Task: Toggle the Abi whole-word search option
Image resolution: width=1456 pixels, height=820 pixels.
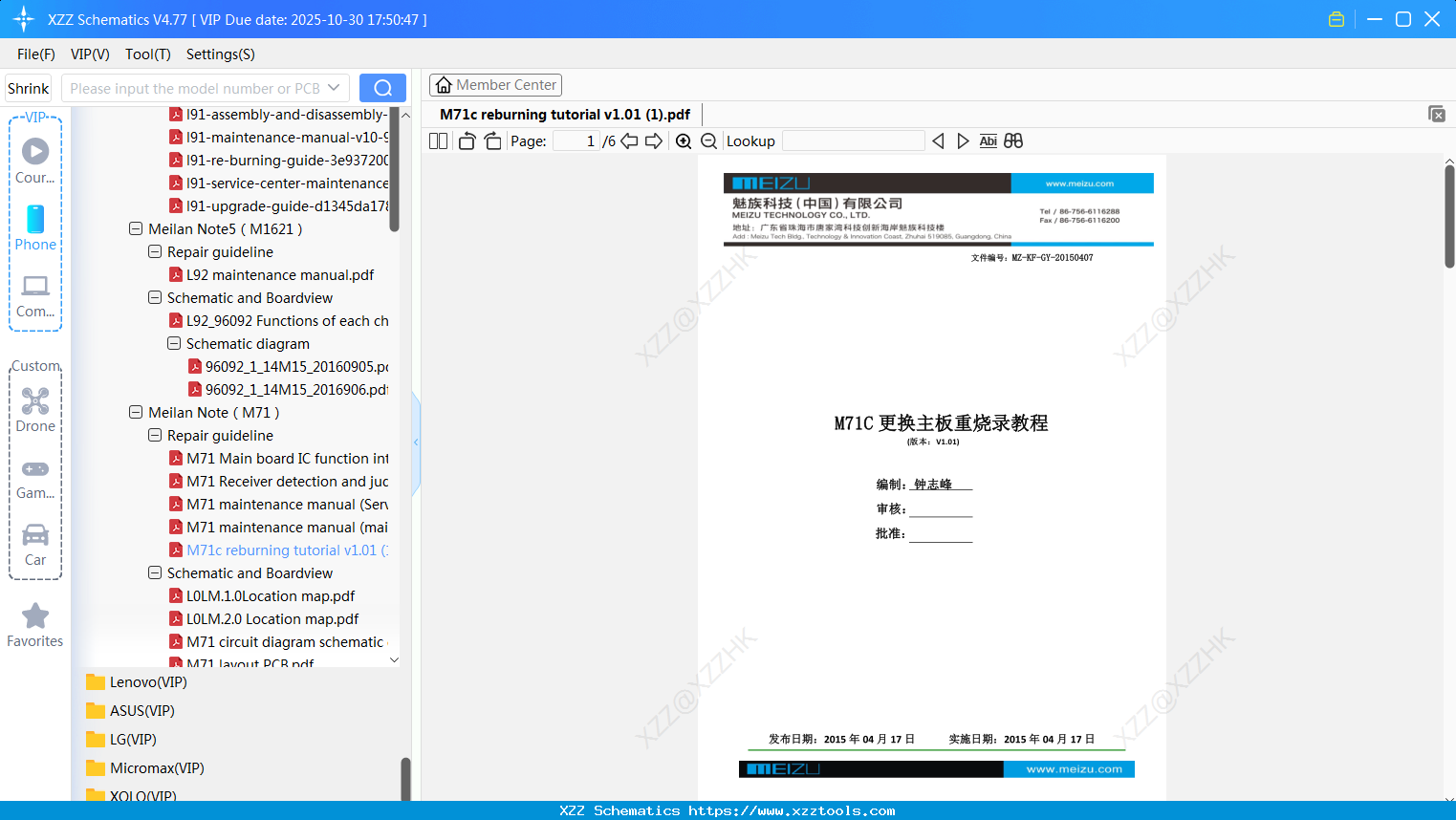Action: click(988, 140)
